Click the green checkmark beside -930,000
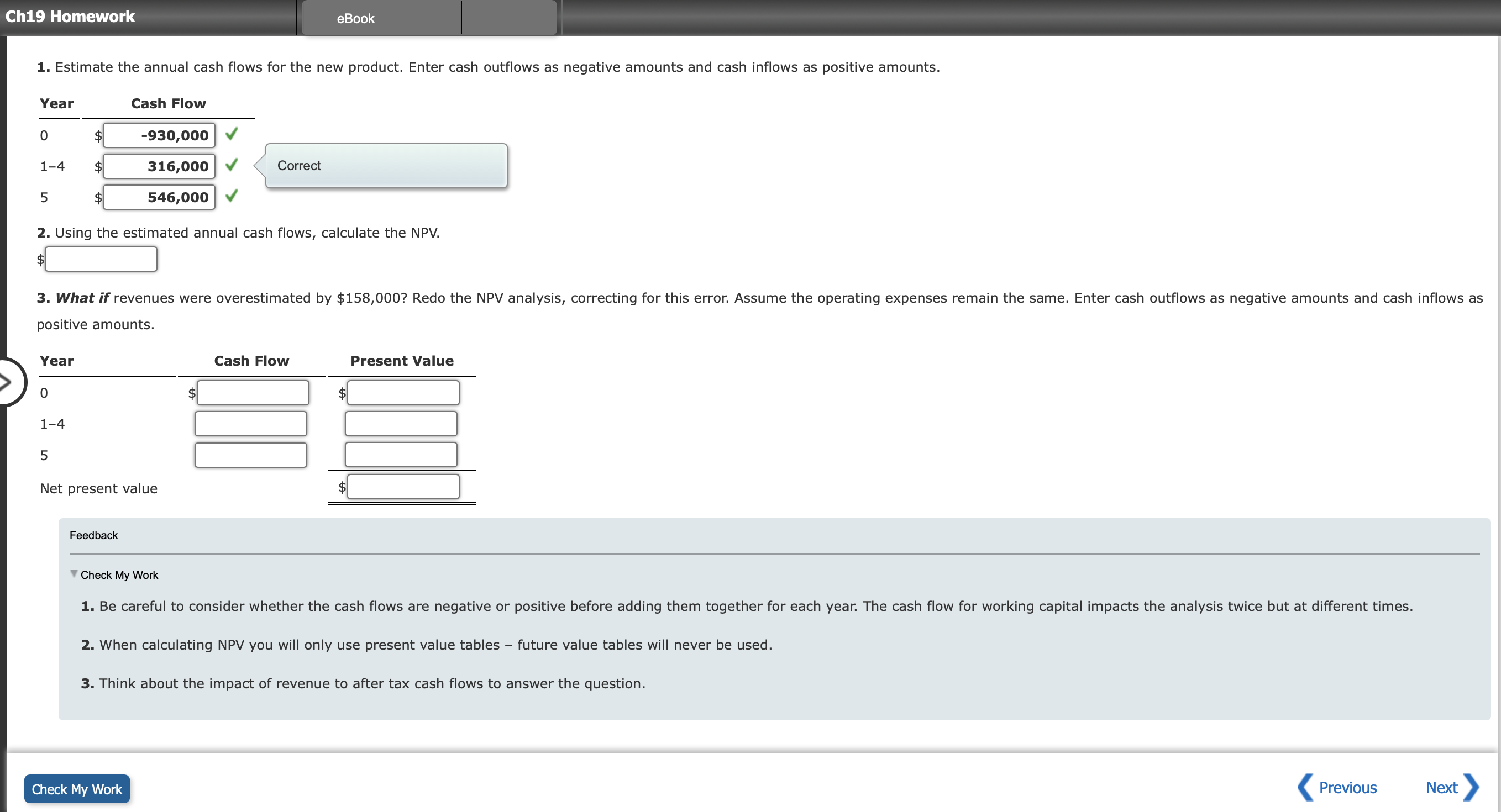The image size is (1501, 812). pyautogui.click(x=231, y=135)
